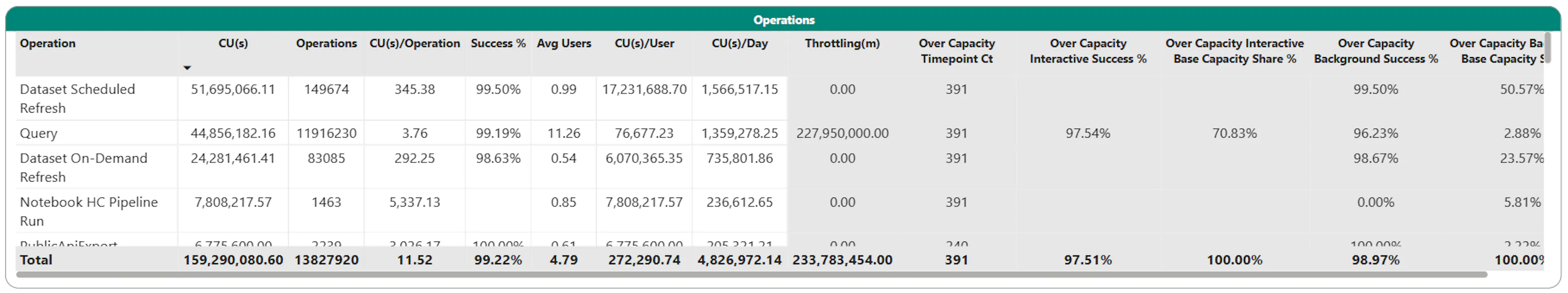Click Over Capacity Timepoint Ct header
Screen dimensions: 1568x293
pos(956,51)
